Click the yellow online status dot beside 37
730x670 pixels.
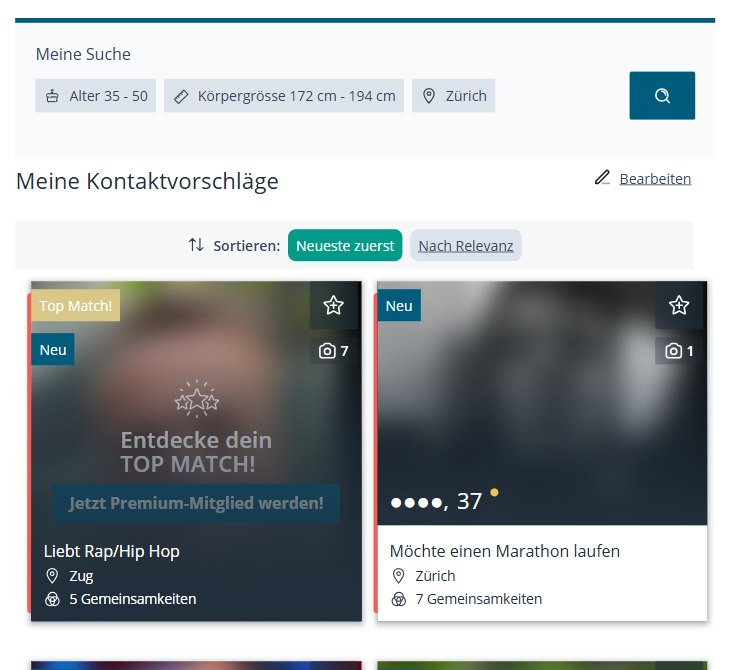pyautogui.click(x=494, y=492)
